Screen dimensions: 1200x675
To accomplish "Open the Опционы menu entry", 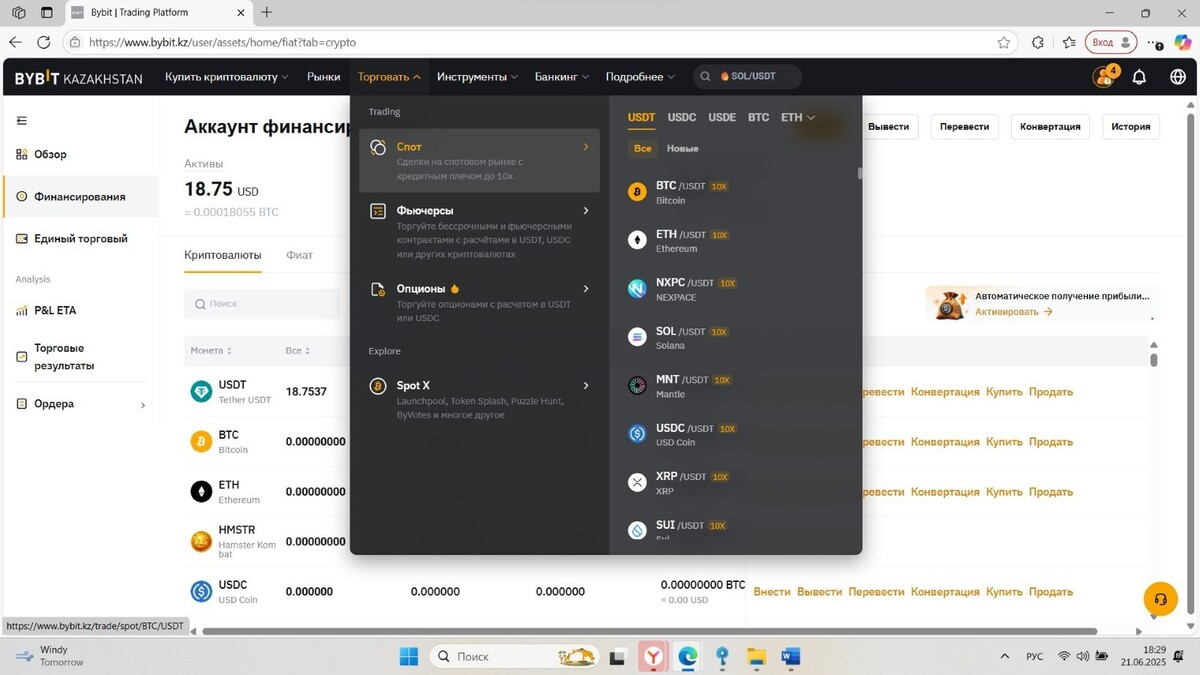I will [x=479, y=302].
